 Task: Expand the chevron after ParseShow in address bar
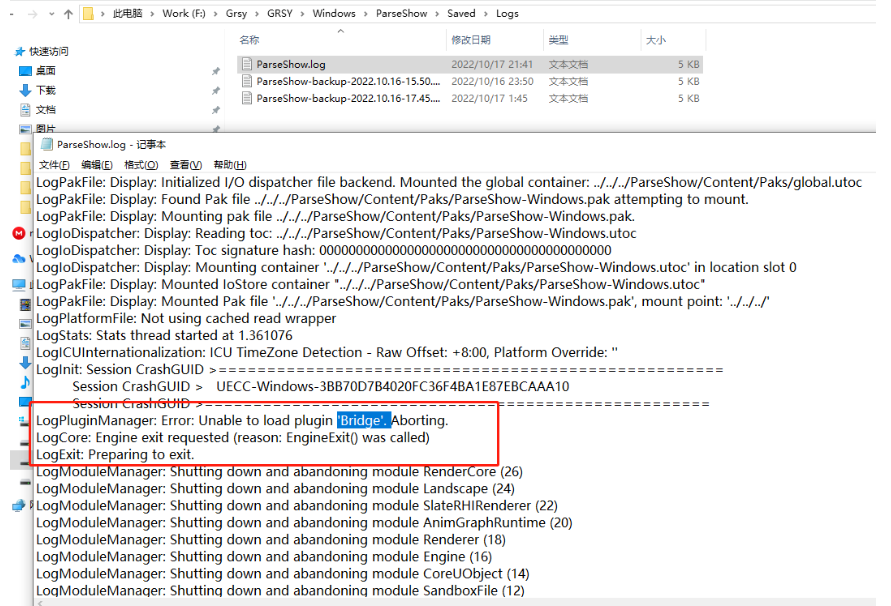coord(437,14)
